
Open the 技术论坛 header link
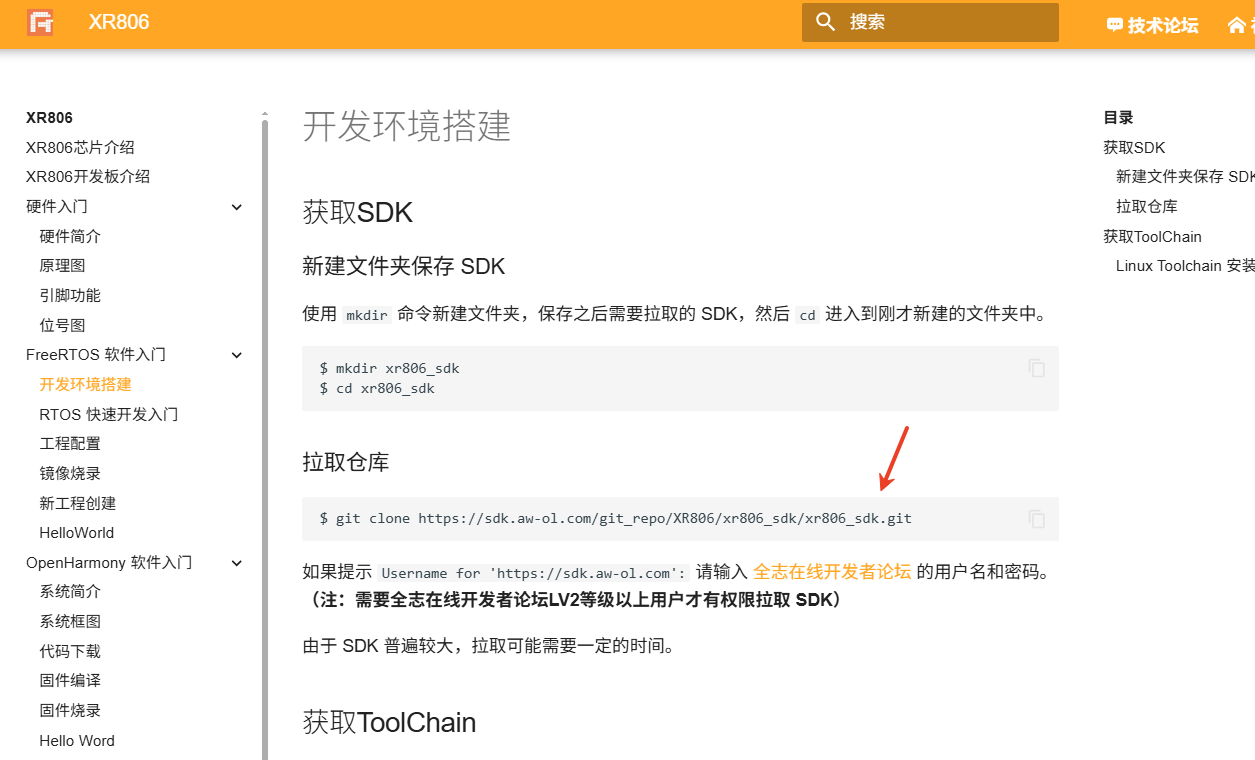[x=1152, y=25]
